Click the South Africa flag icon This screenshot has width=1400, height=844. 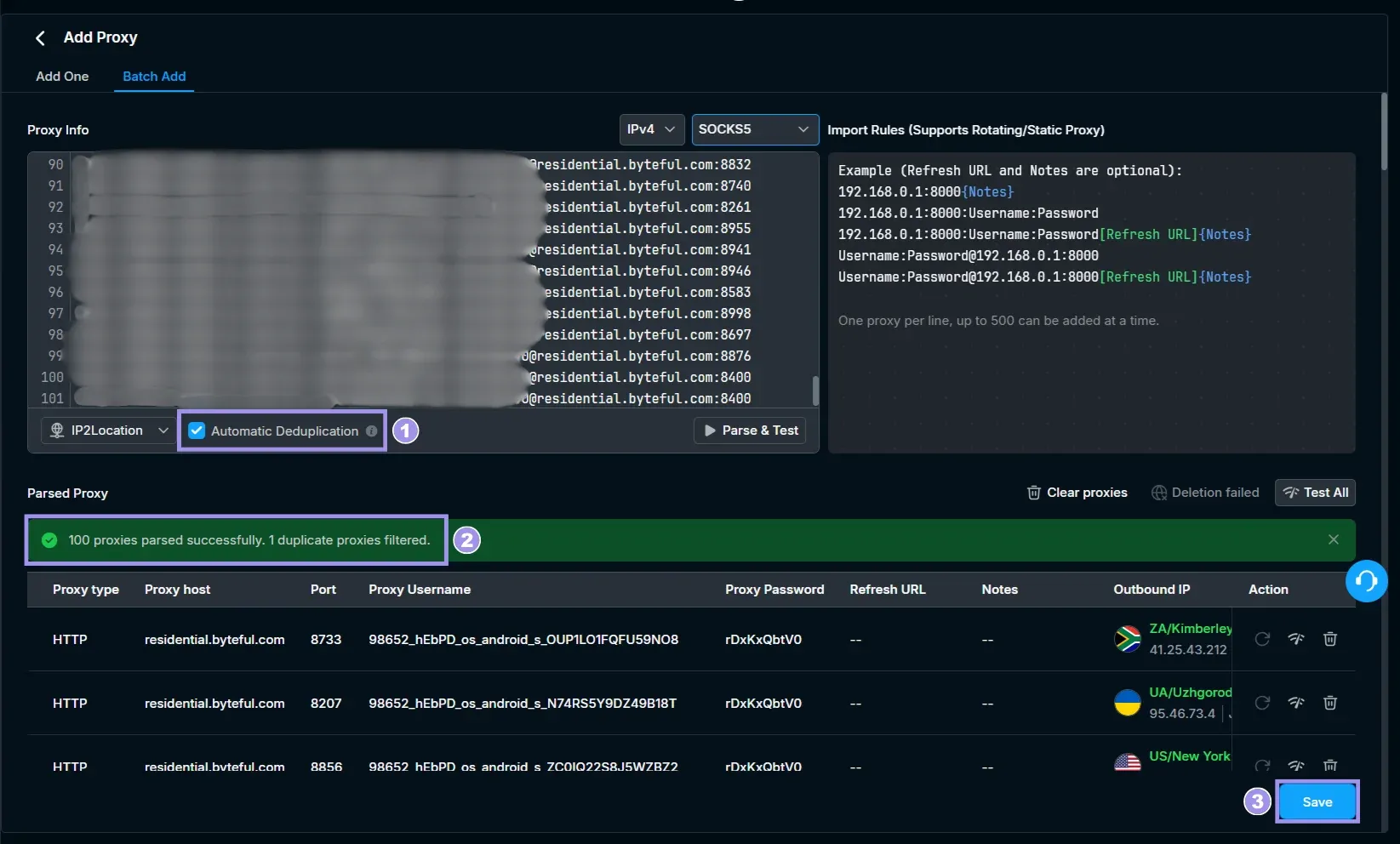(x=1128, y=639)
